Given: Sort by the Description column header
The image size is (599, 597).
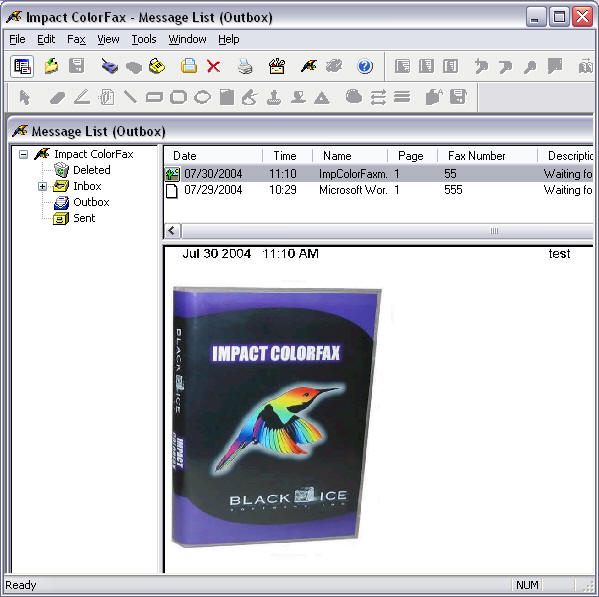Looking at the screenshot, I should click(x=566, y=156).
